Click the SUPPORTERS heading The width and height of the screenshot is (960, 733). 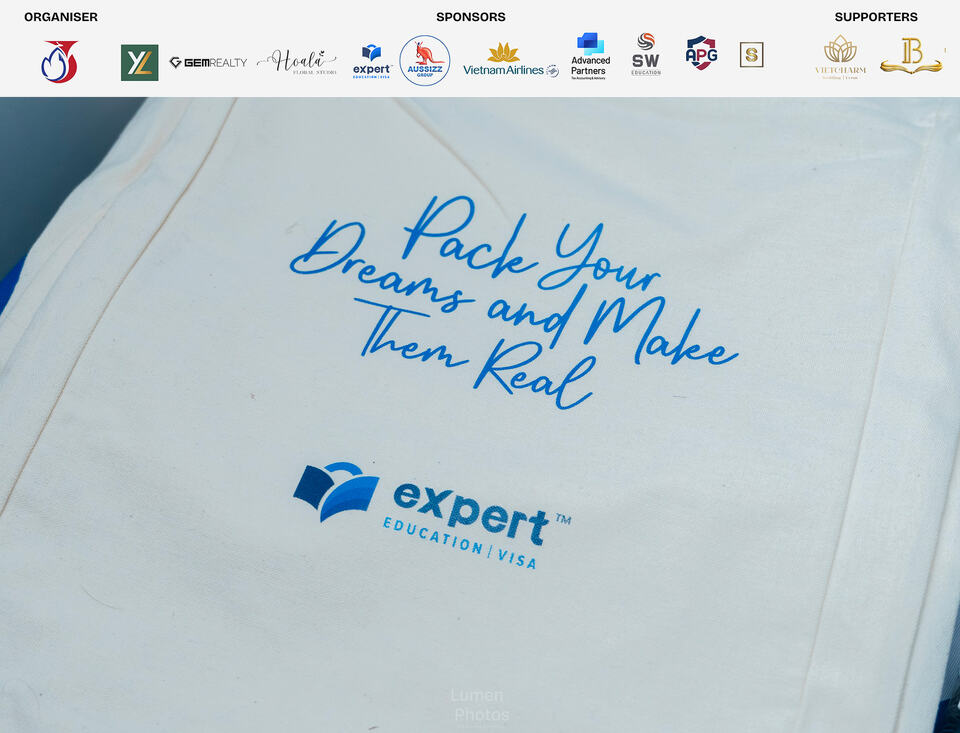point(876,17)
